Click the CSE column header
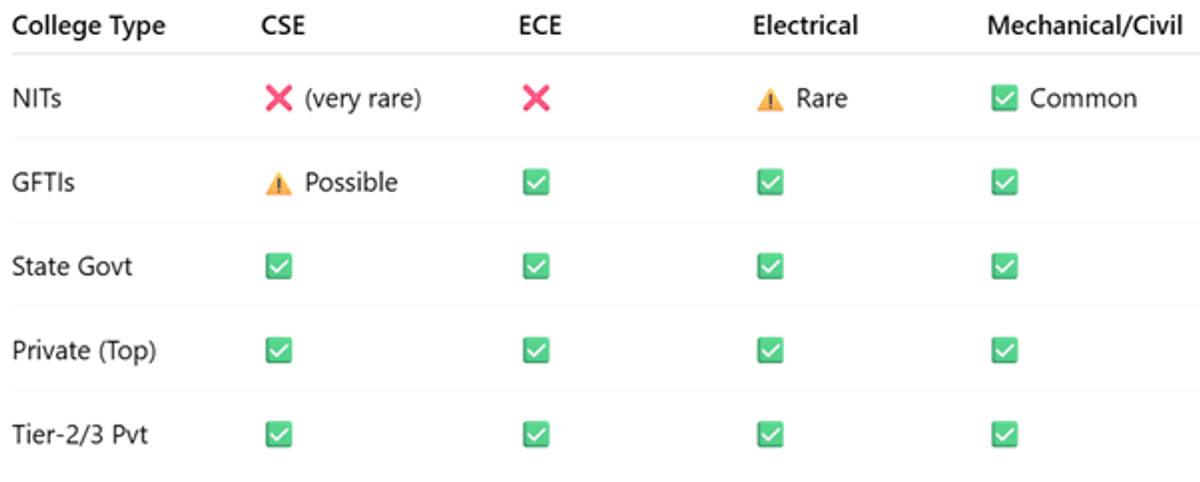This screenshot has width=1200, height=482. tap(283, 26)
